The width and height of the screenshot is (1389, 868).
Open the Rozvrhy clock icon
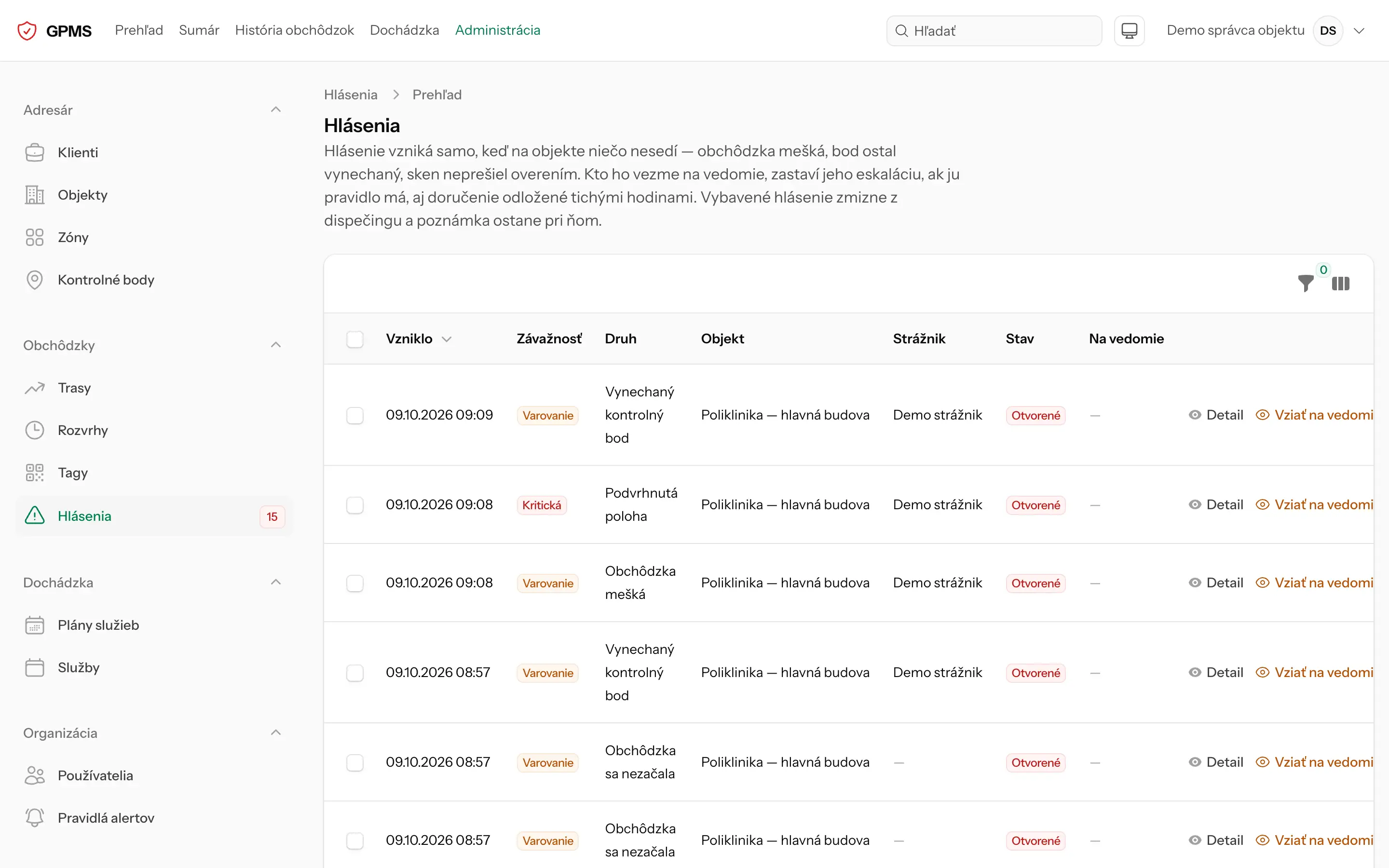point(34,431)
